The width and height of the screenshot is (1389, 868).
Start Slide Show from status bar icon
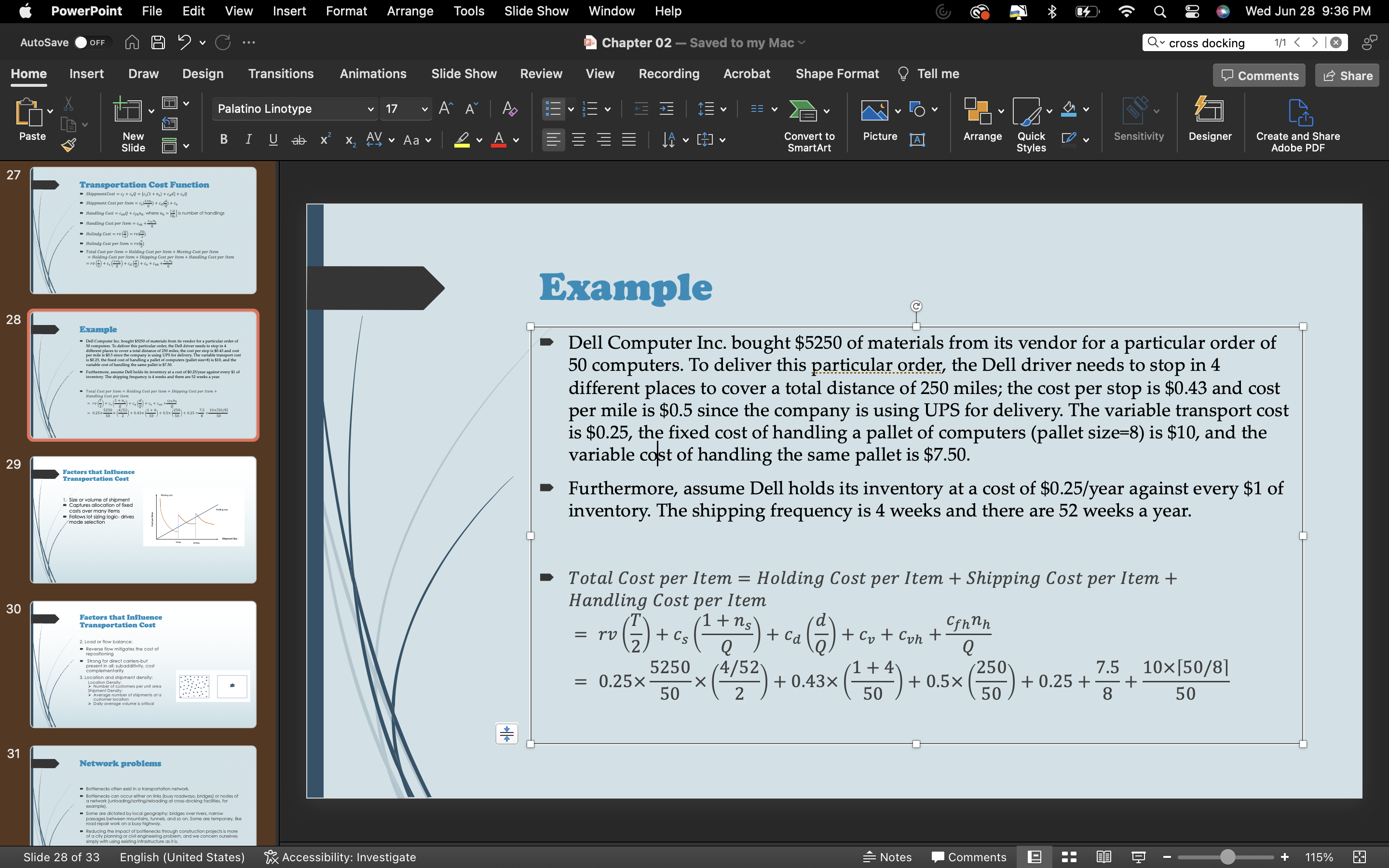click(1138, 857)
